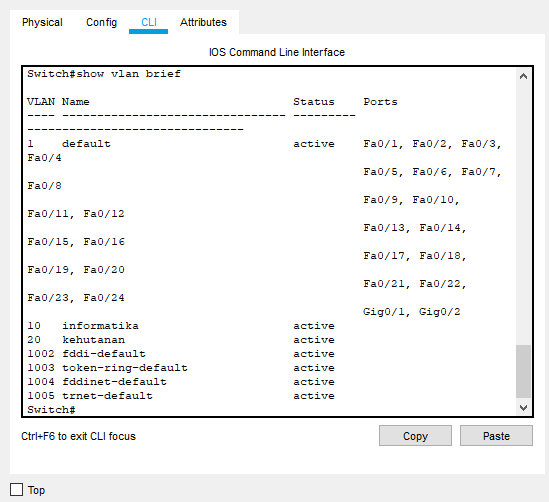
Task: Click the CLI scrollbar up arrow
Action: pos(523,76)
